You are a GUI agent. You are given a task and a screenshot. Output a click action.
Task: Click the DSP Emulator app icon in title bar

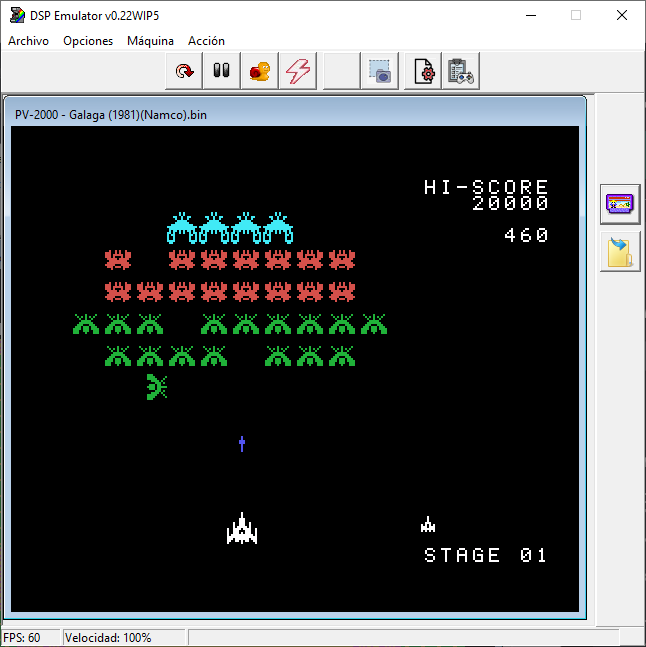(17, 16)
